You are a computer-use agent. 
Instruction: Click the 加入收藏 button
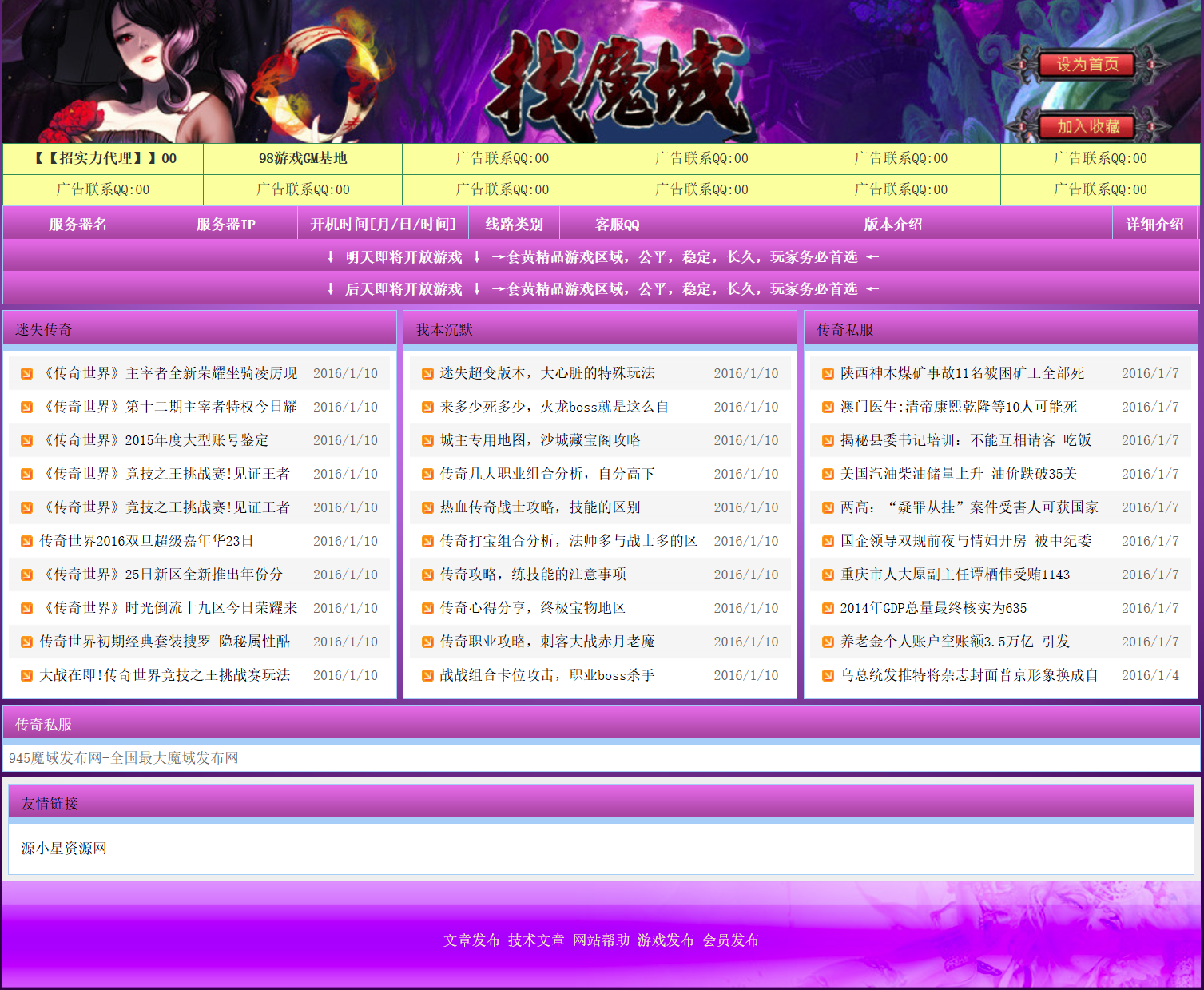(1087, 125)
